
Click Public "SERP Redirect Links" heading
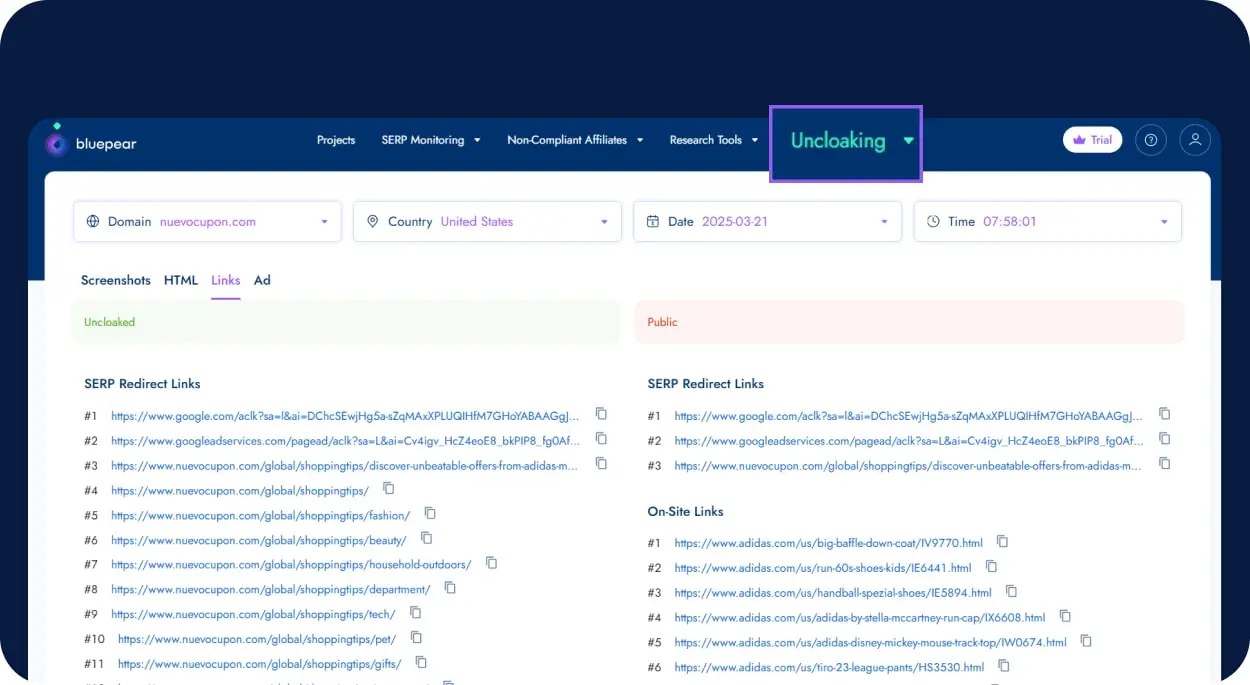tap(705, 383)
